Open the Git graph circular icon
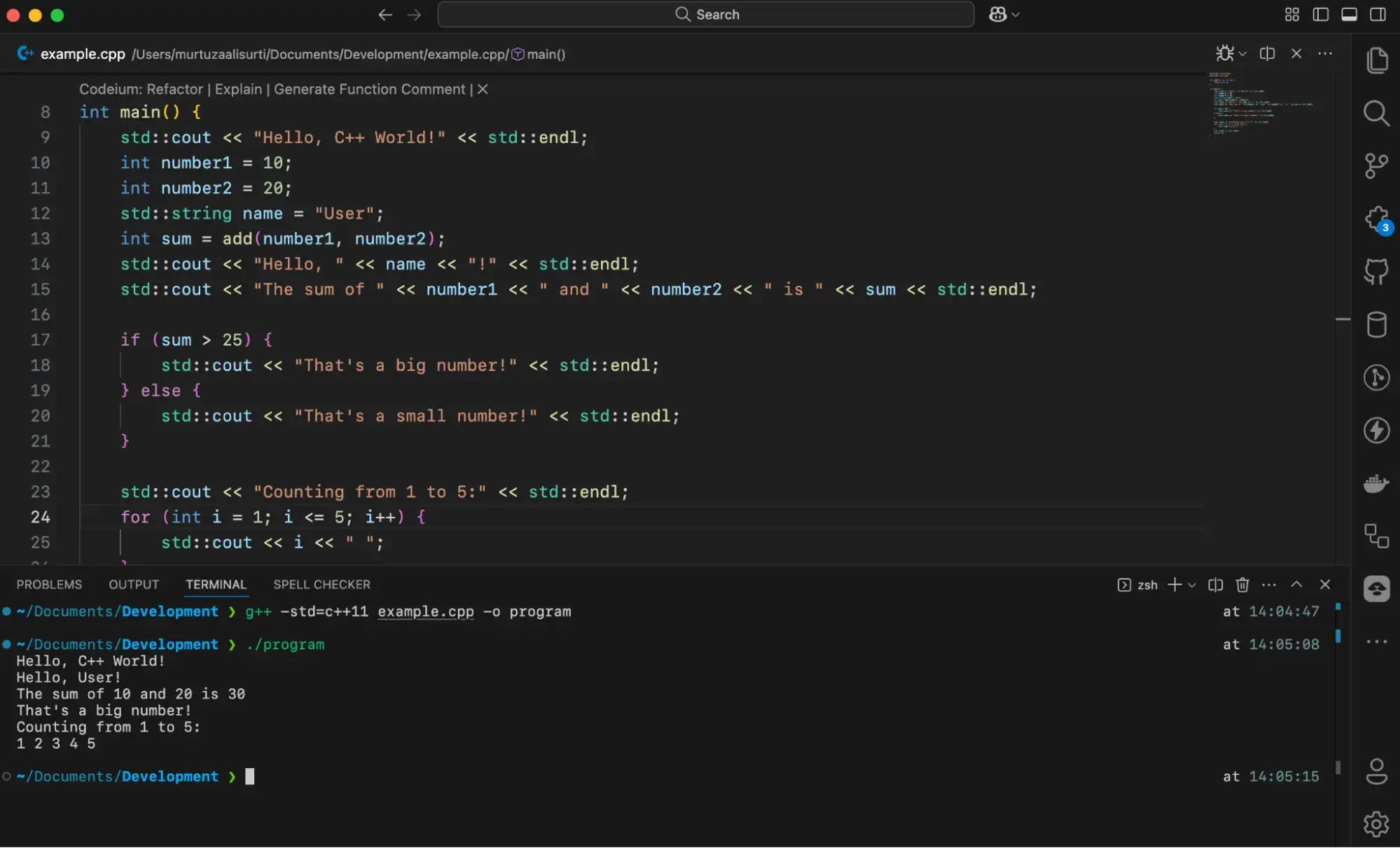This screenshot has width=1400, height=848. (x=1377, y=377)
